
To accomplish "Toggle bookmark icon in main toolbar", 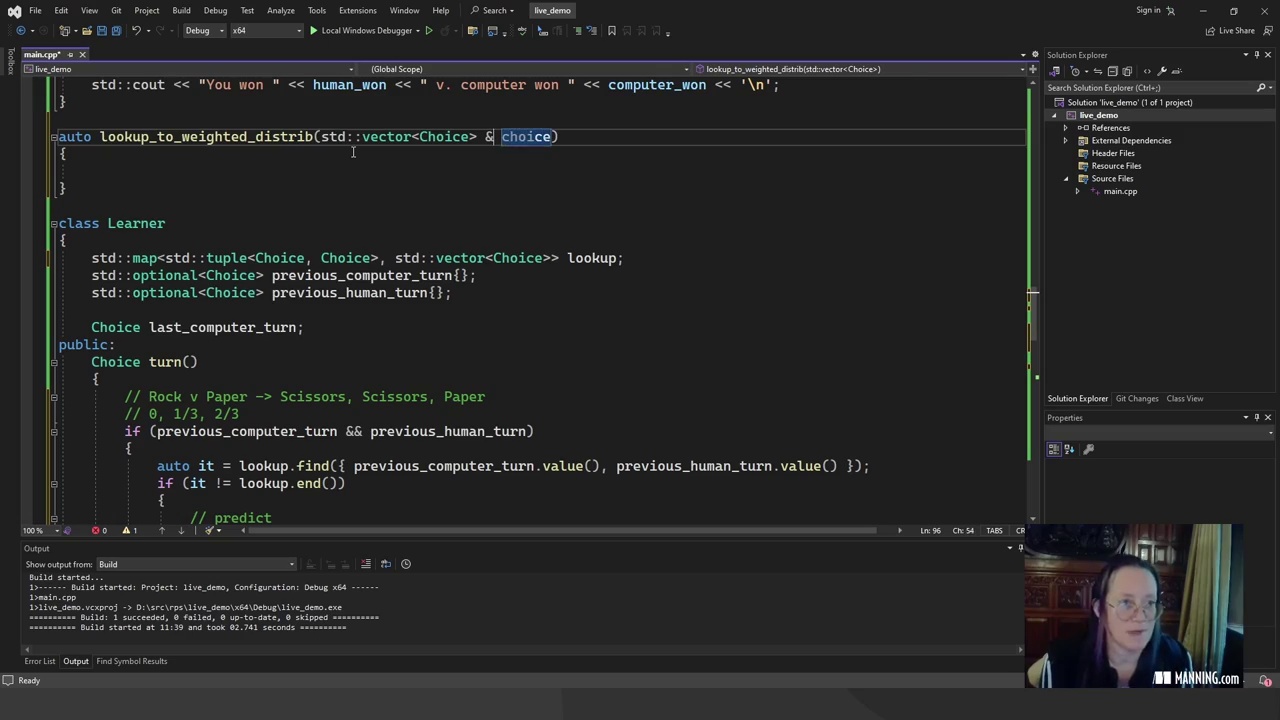I will (611, 31).
